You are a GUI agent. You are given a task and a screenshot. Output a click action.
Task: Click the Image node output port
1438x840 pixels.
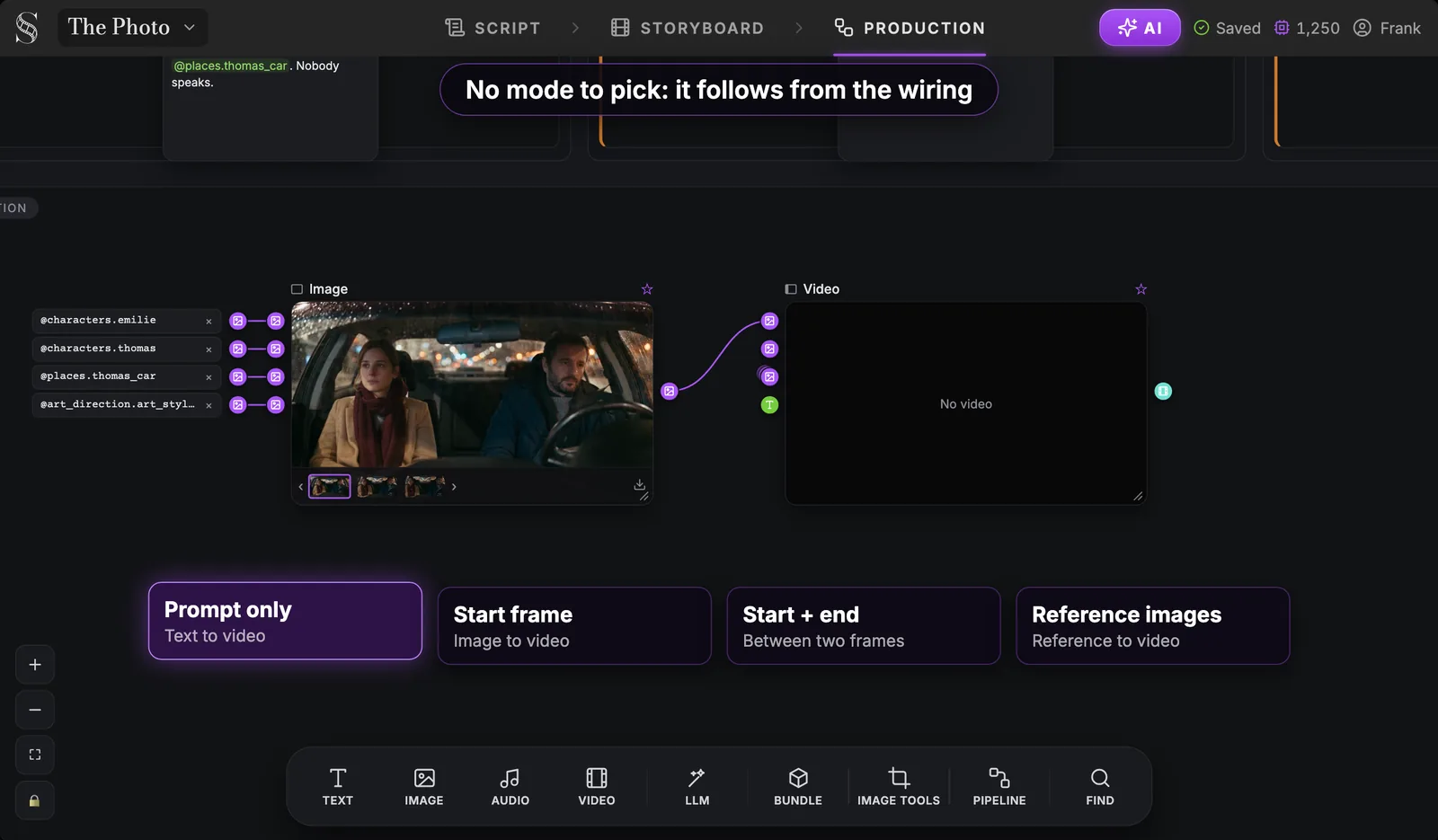[669, 391]
